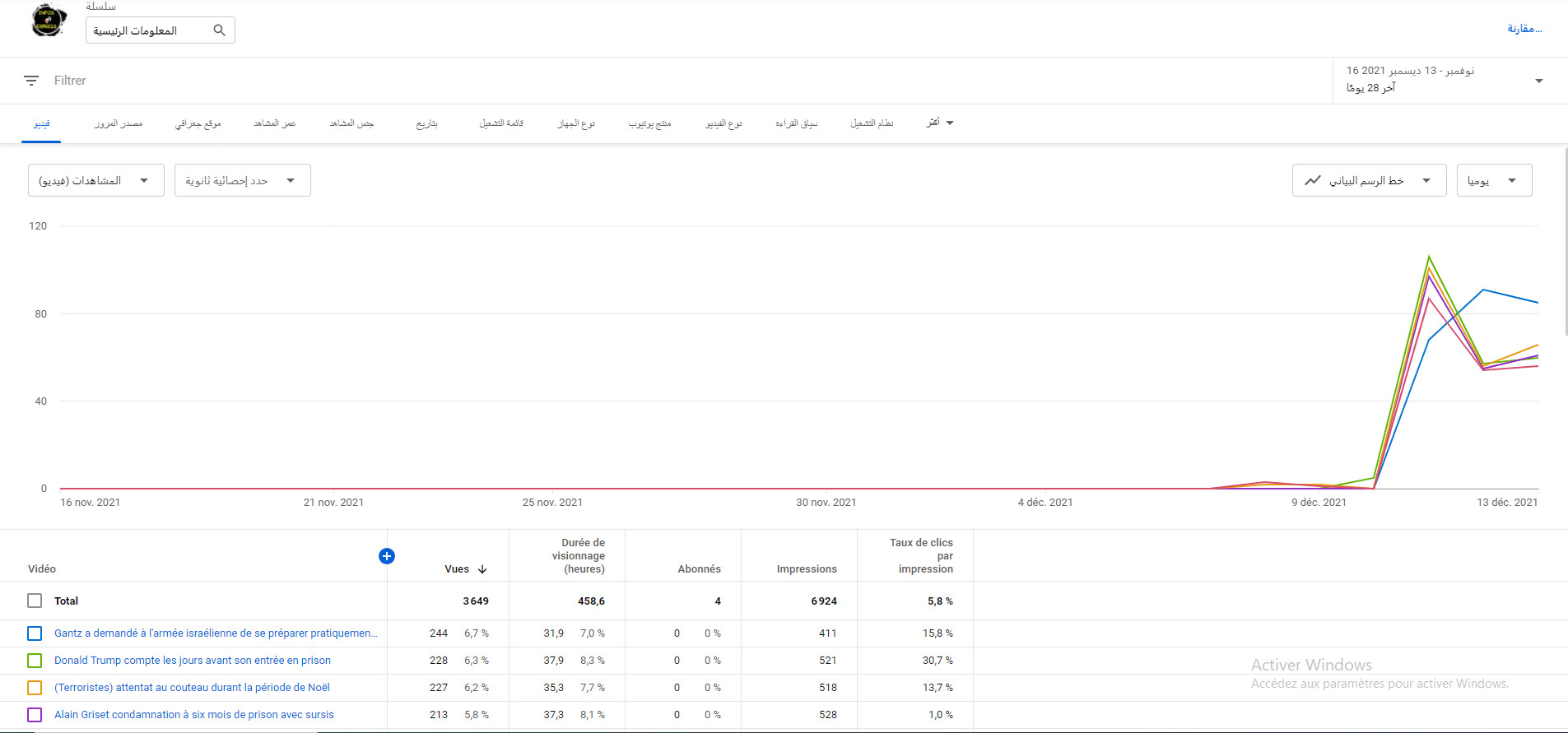Click the Donald Trump views count 228
This screenshot has height=733, width=1568.
(439, 661)
